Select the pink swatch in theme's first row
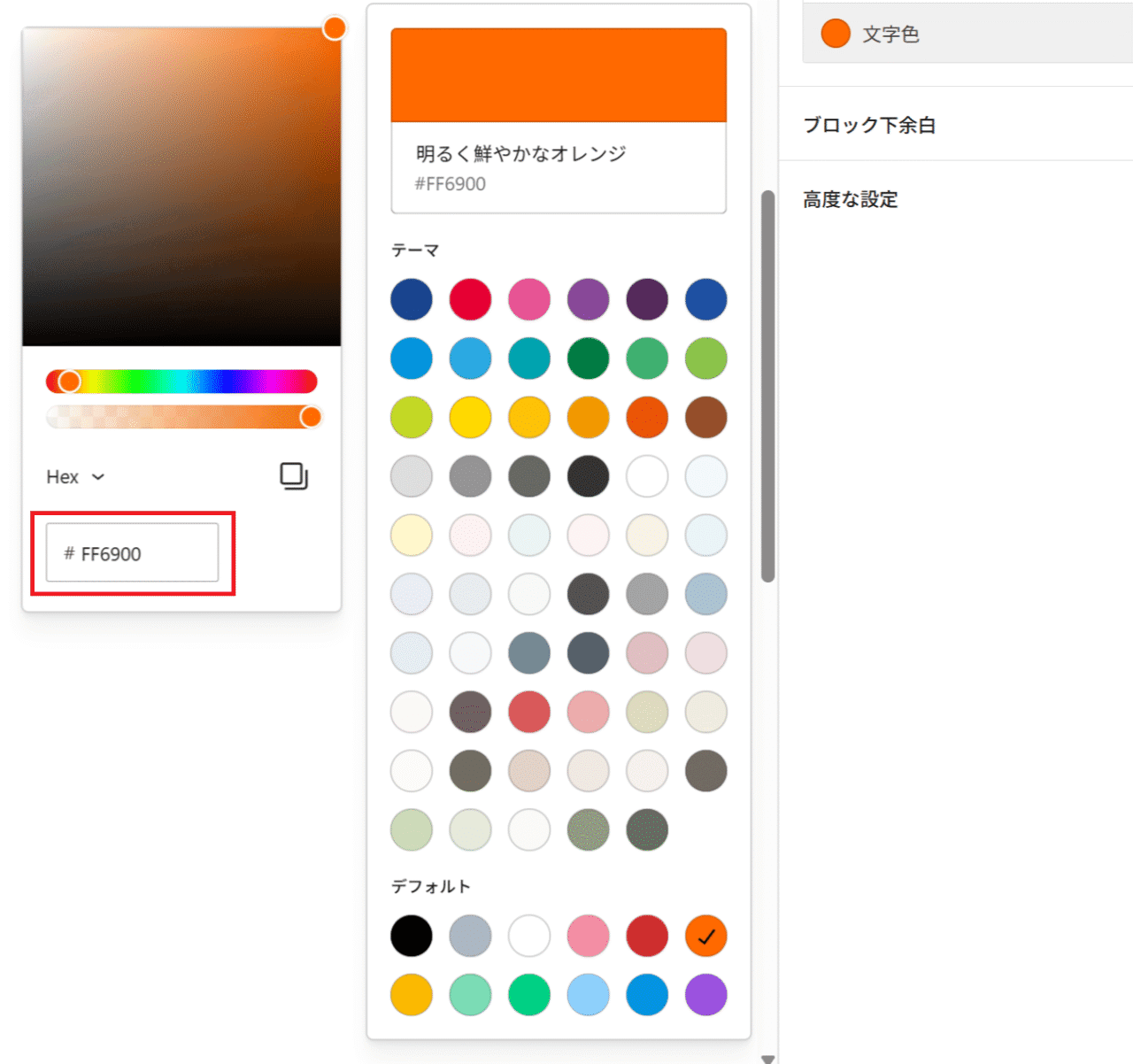 [x=529, y=299]
